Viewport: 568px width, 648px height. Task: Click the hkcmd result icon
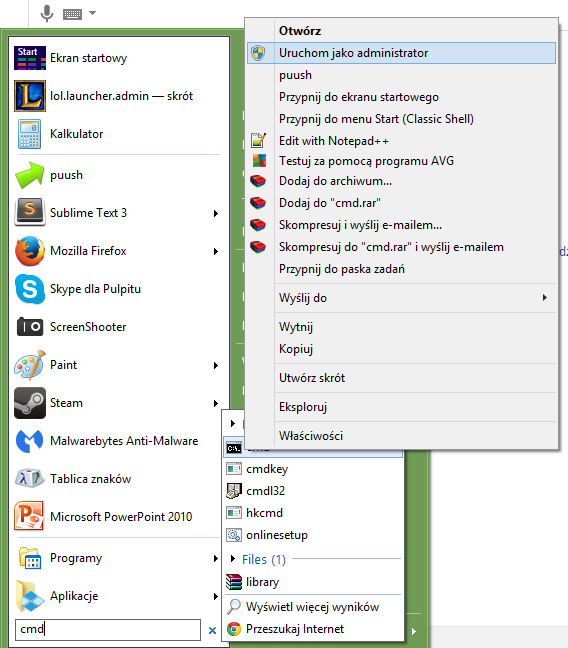tap(234, 513)
